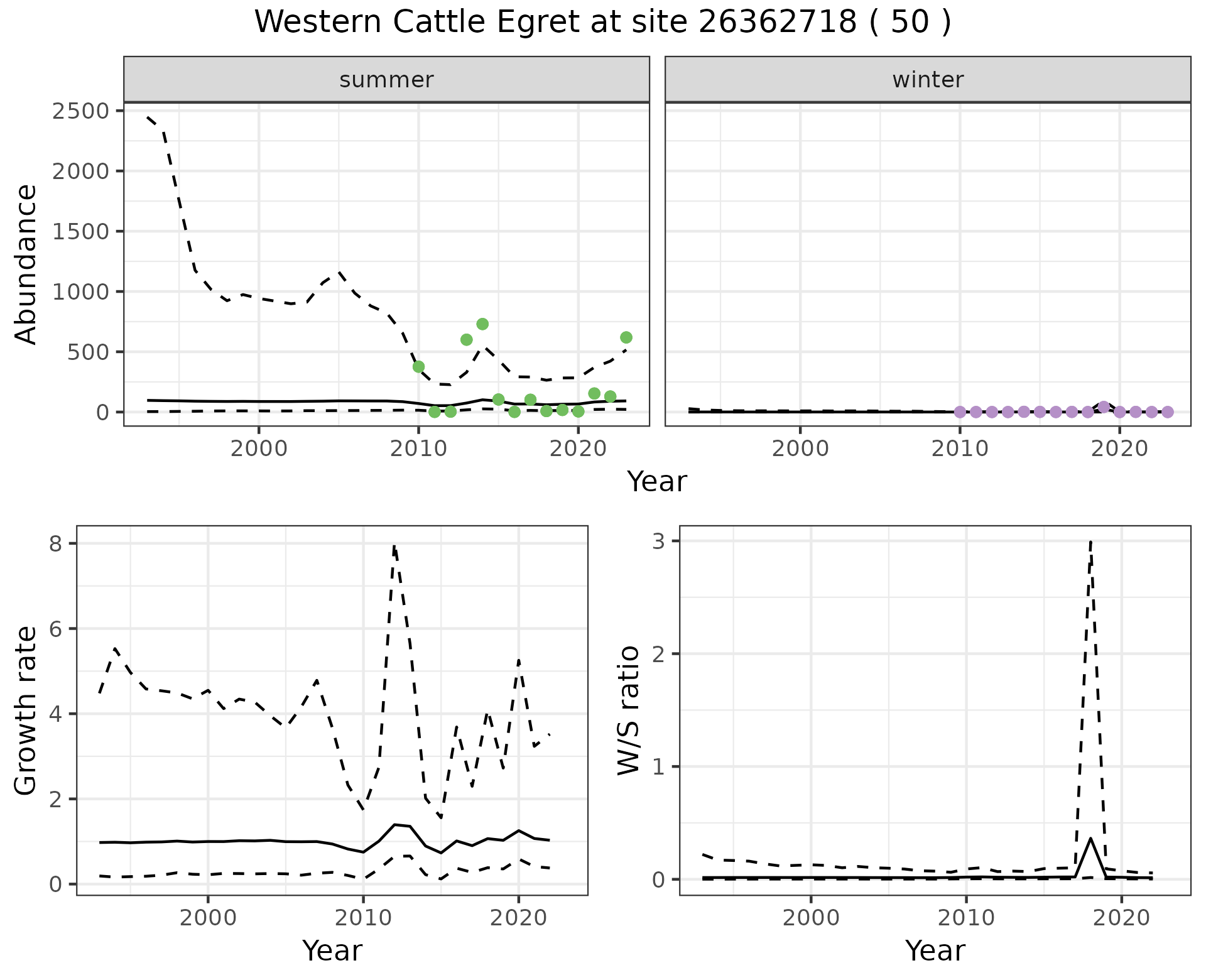Screen dimensions: 1206x980
Task: Click the 'summer' facet header strip
Action: (x=386, y=80)
